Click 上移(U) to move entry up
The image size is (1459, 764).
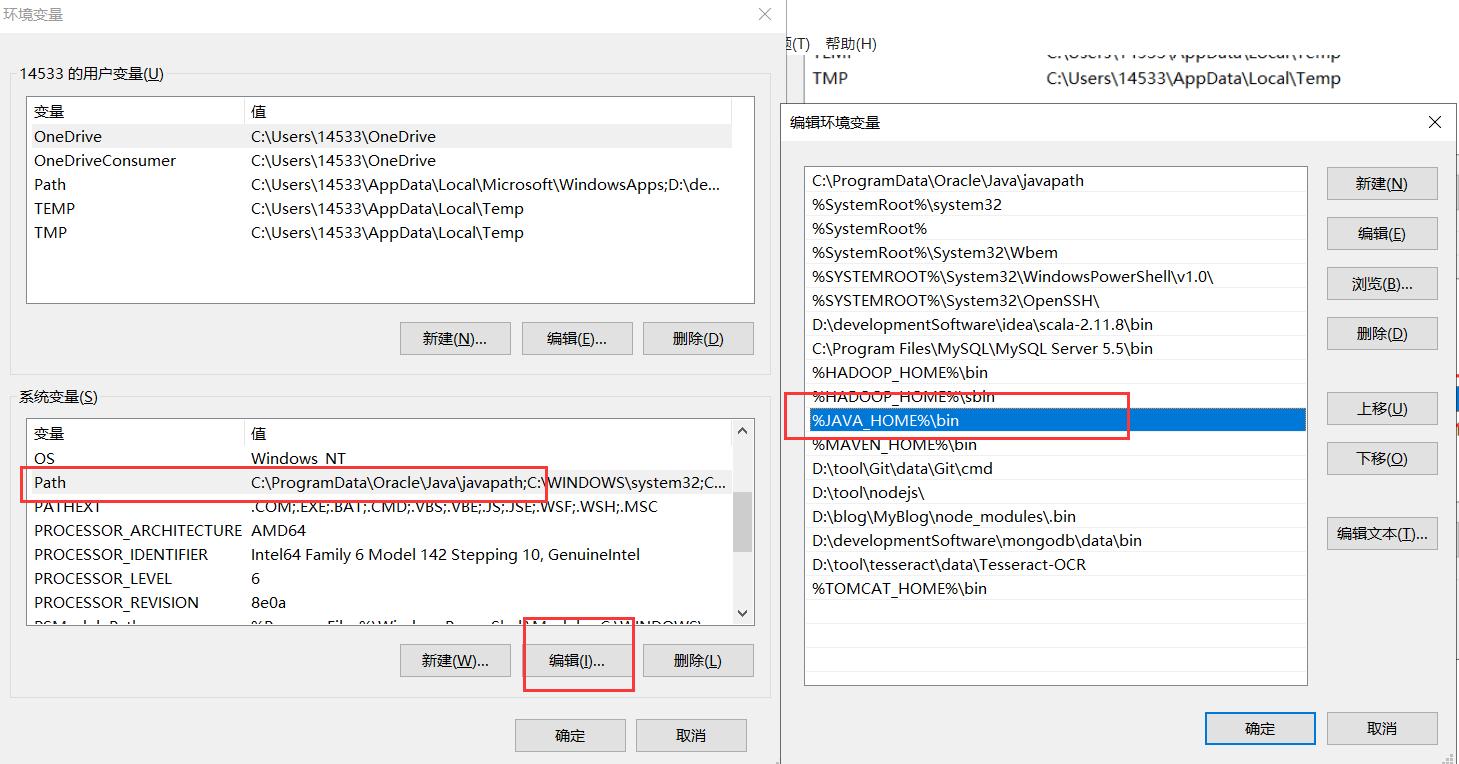[x=1382, y=409]
